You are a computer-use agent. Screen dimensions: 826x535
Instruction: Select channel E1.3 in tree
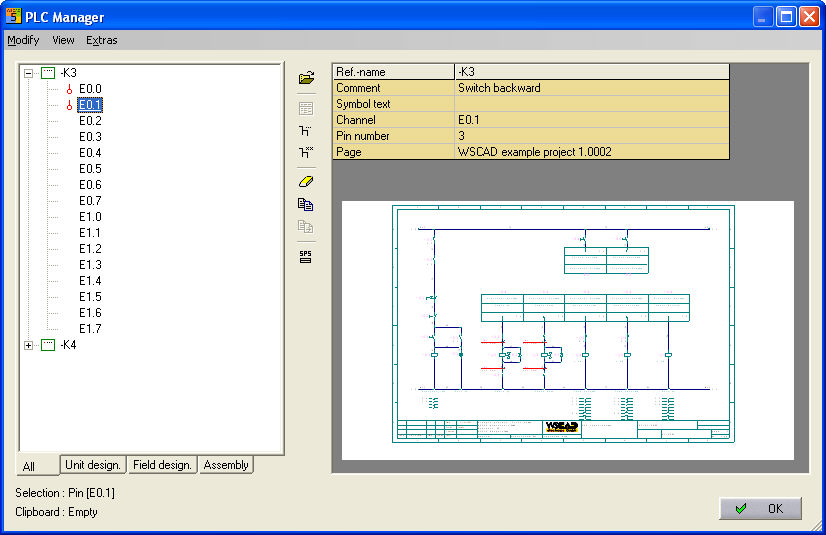point(90,265)
